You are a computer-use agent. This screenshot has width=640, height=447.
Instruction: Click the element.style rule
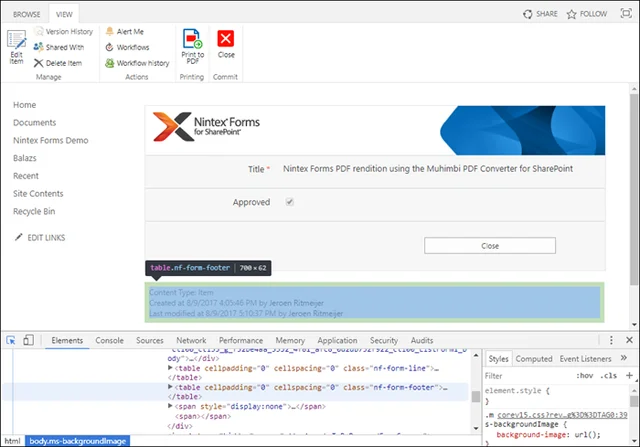tap(517, 391)
